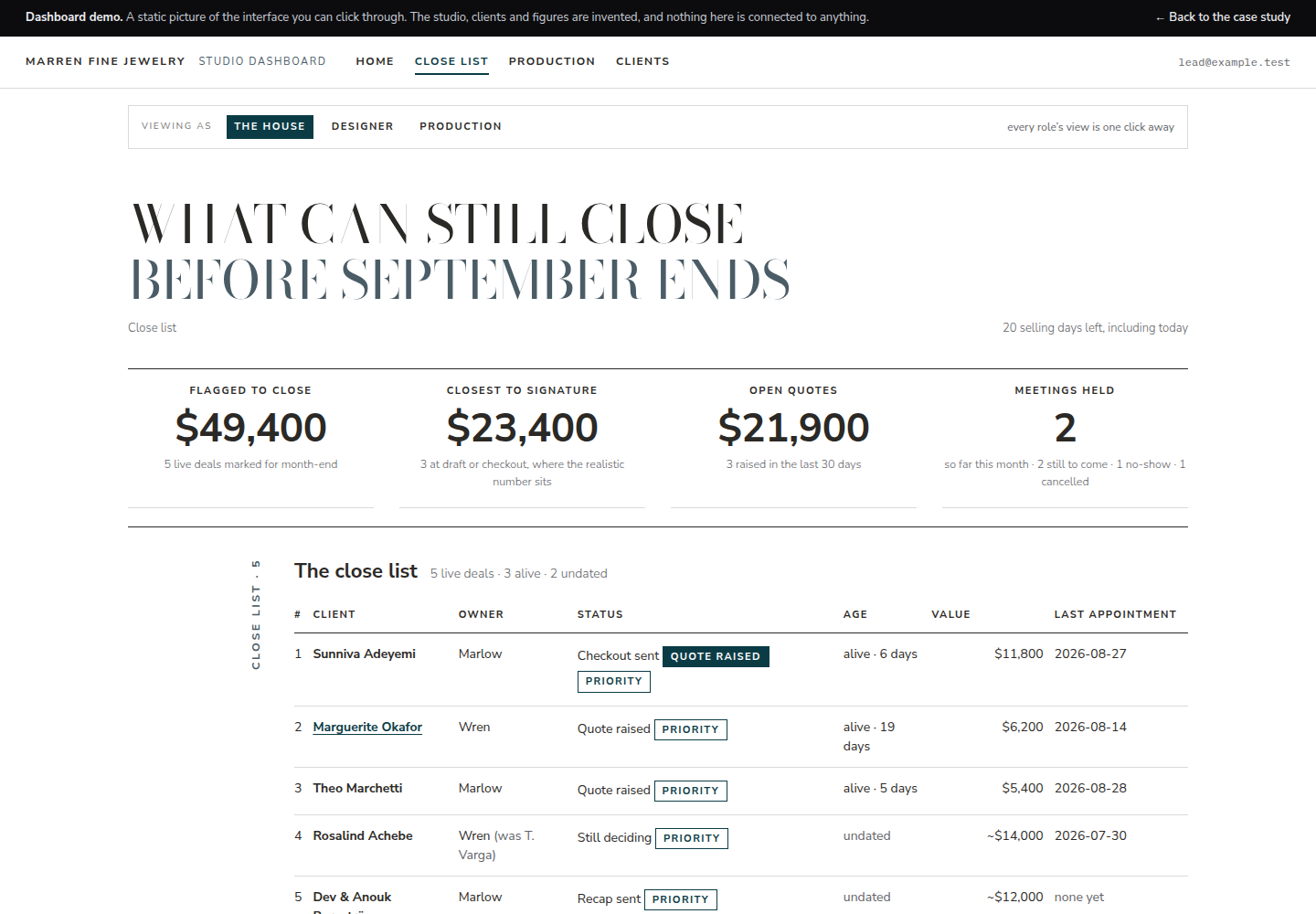
Task: Follow the Back to the case study link
Action: [1223, 16]
